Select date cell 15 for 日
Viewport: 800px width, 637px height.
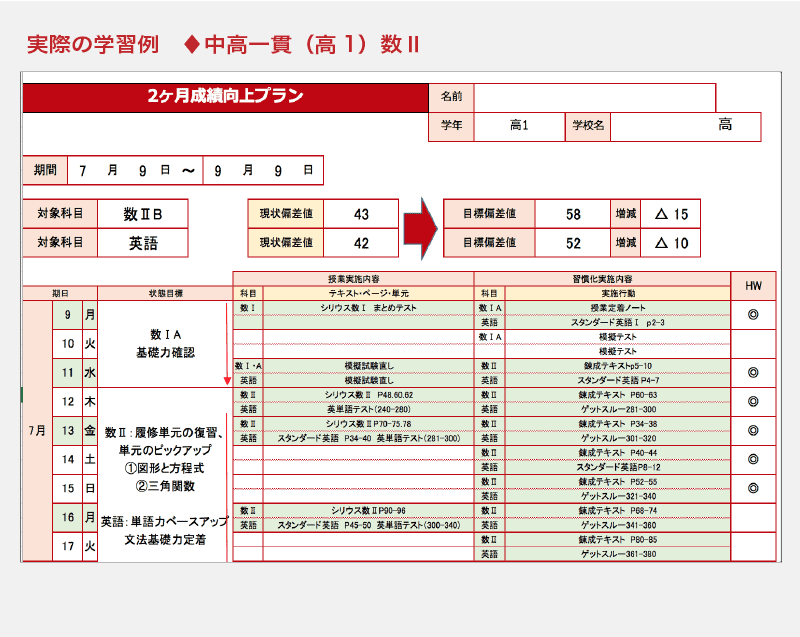[x=68, y=489]
